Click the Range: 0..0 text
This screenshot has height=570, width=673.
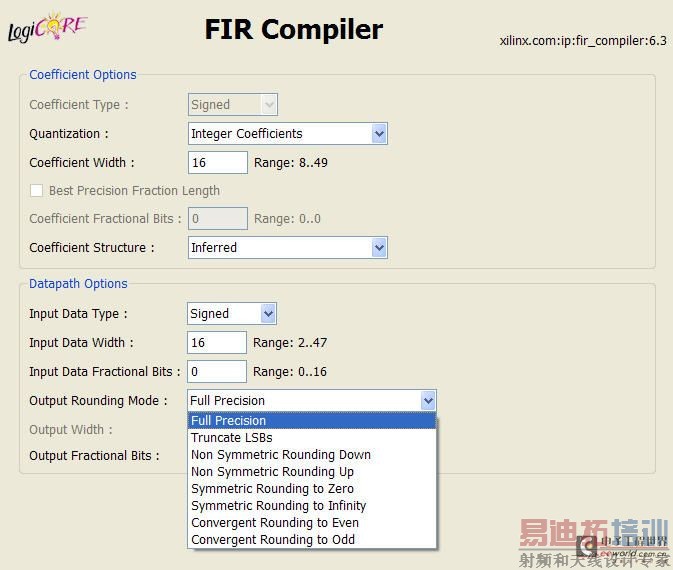(x=287, y=218)
